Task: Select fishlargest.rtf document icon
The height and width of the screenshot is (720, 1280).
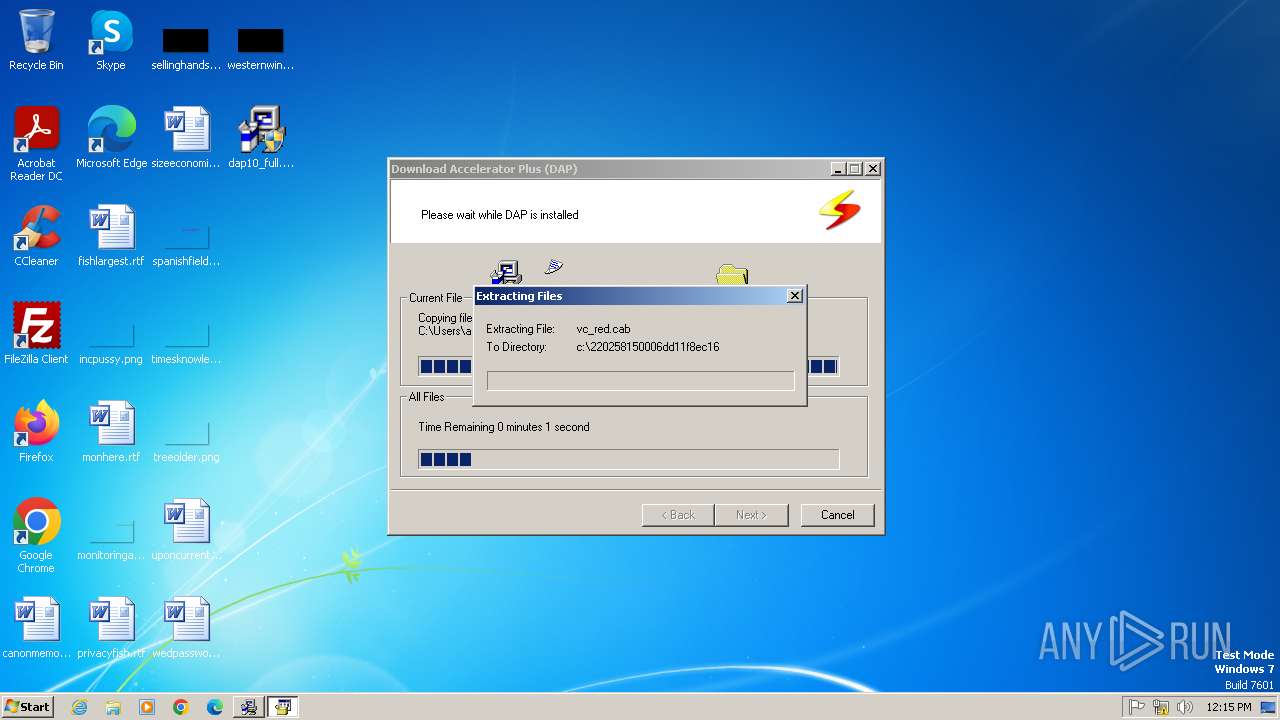Action: click(x=111, y=236)
